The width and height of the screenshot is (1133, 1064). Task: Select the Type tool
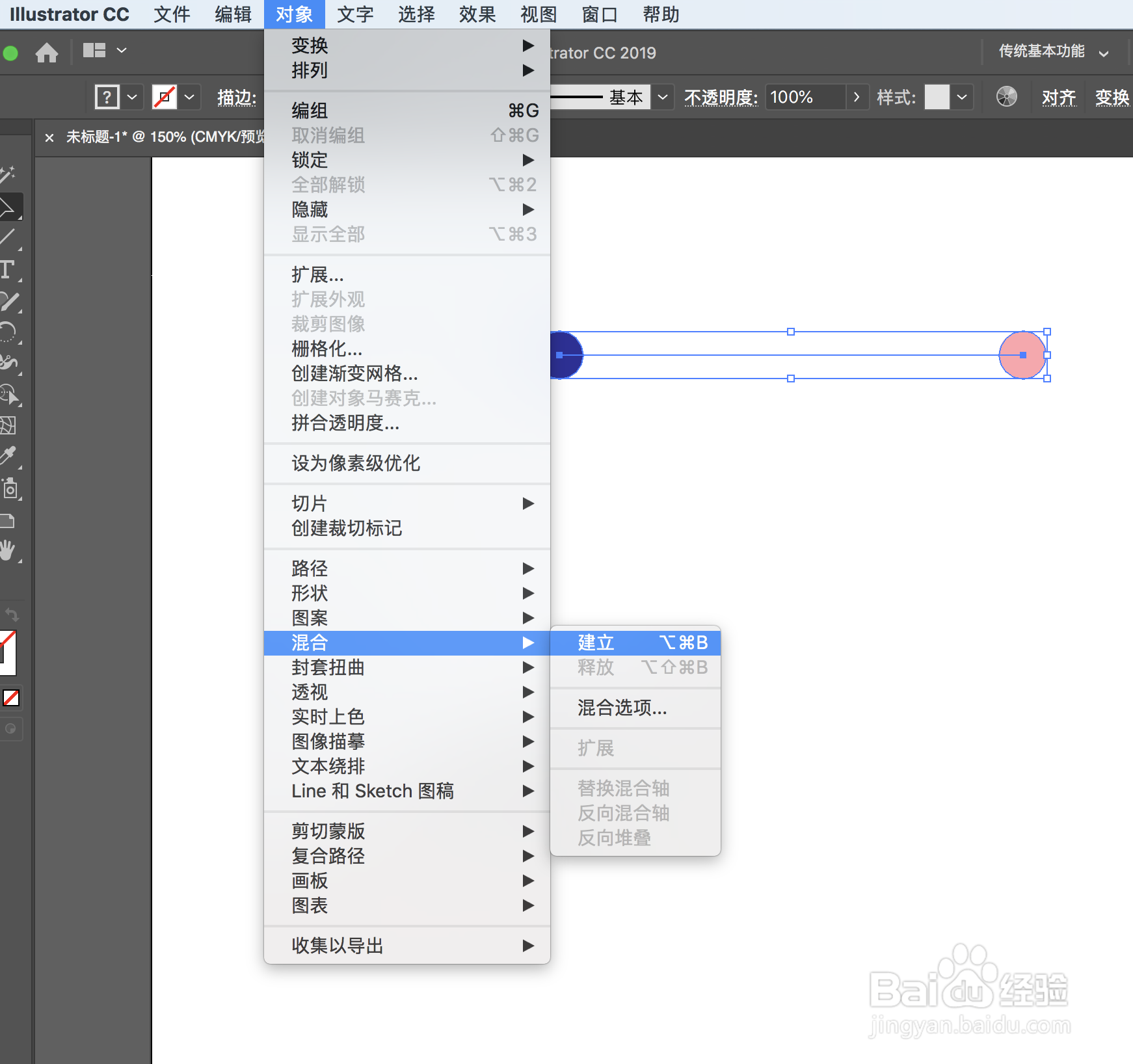[x=8, y=269]
